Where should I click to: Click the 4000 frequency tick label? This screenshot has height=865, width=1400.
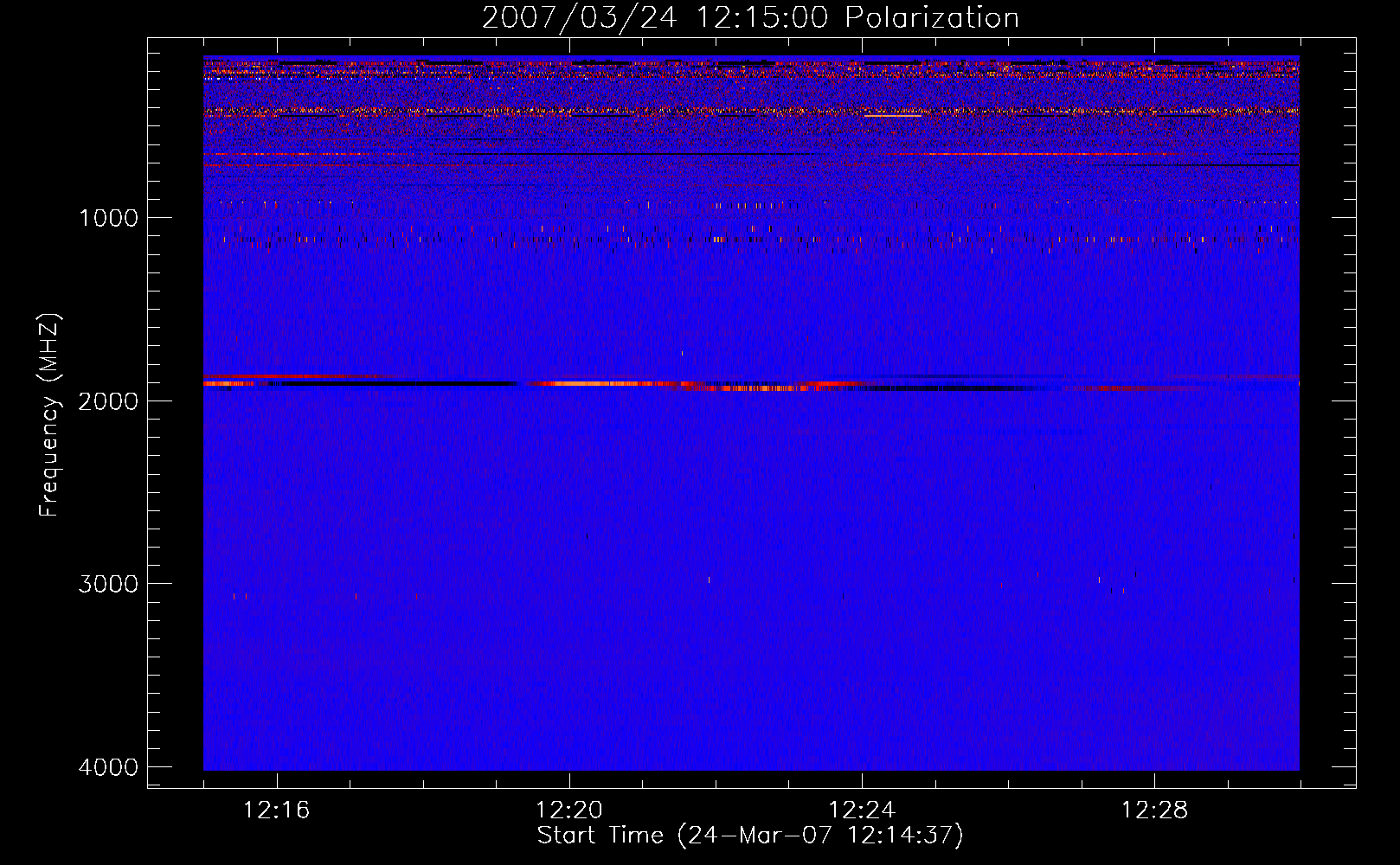(x=108, y=767)
